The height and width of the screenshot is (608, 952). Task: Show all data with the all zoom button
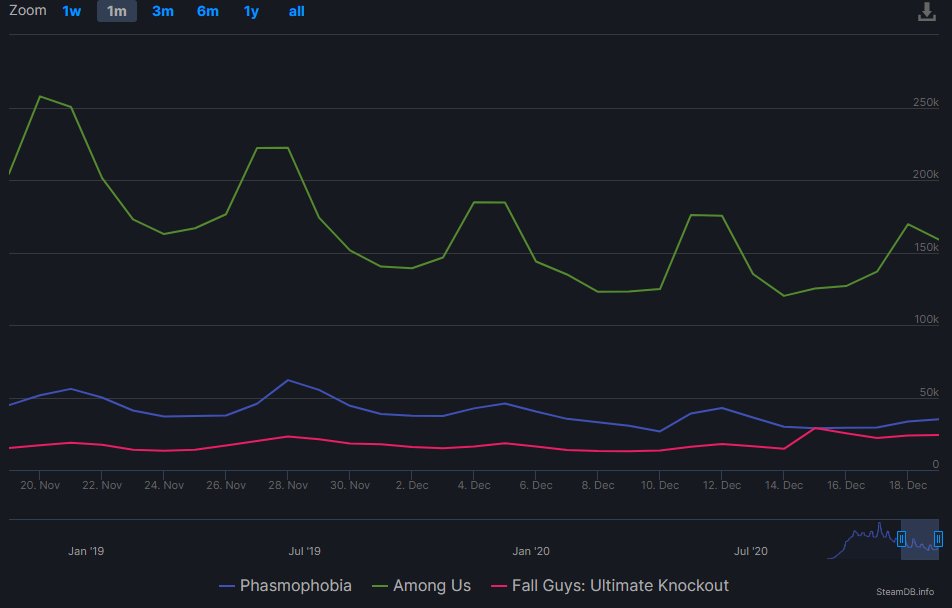pyautogui.click(x=296, y=12)
